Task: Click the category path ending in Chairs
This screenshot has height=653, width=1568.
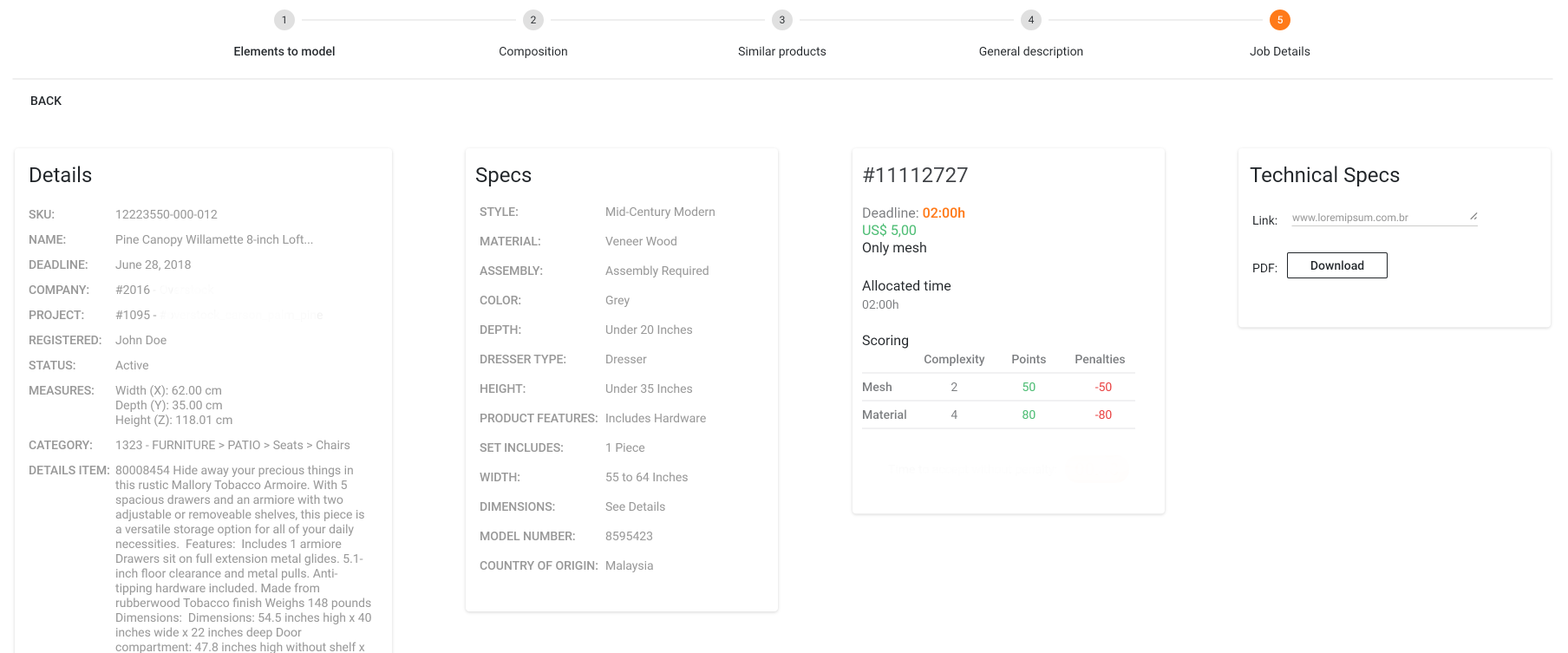Action: coord(232,445)
